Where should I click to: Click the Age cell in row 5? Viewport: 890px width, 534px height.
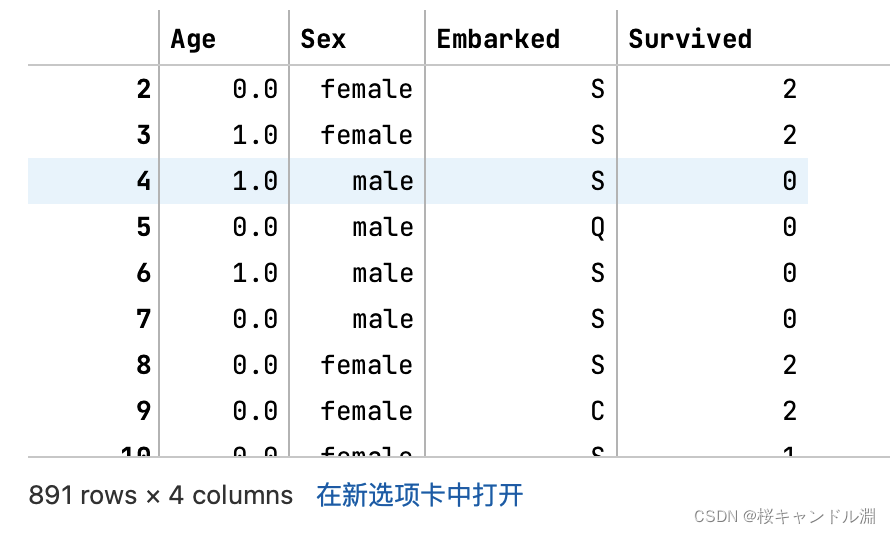point(254,227)
